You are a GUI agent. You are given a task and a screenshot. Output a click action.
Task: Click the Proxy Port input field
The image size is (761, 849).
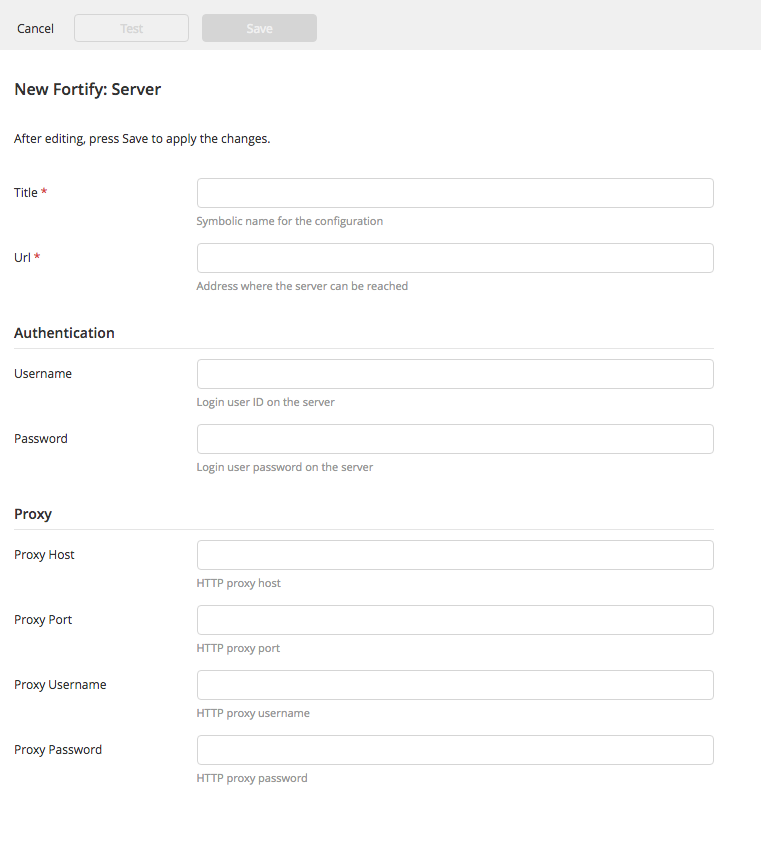(x=455, y=619)
